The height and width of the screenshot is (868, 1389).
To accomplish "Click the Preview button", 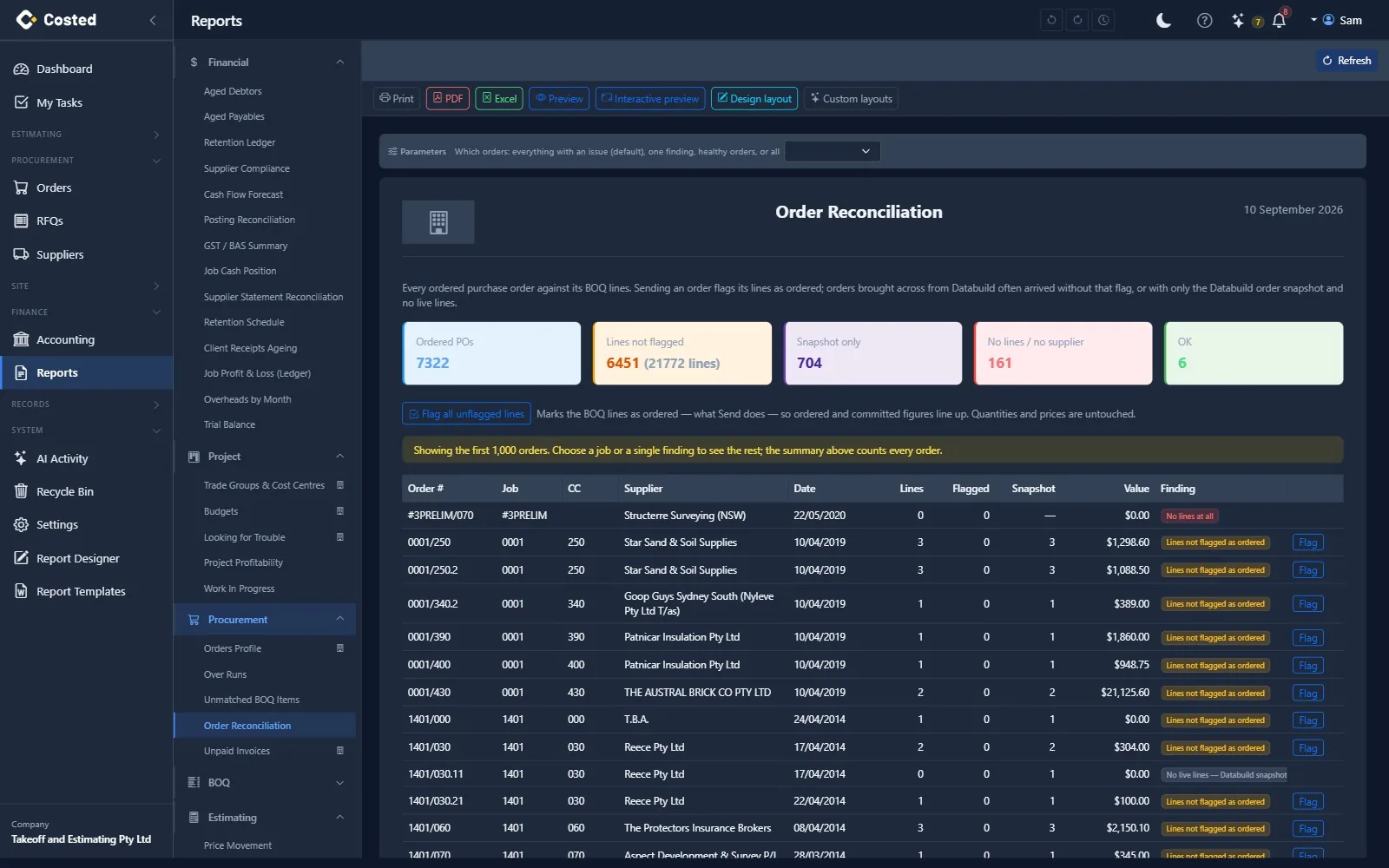I will [x=559, y=99].
